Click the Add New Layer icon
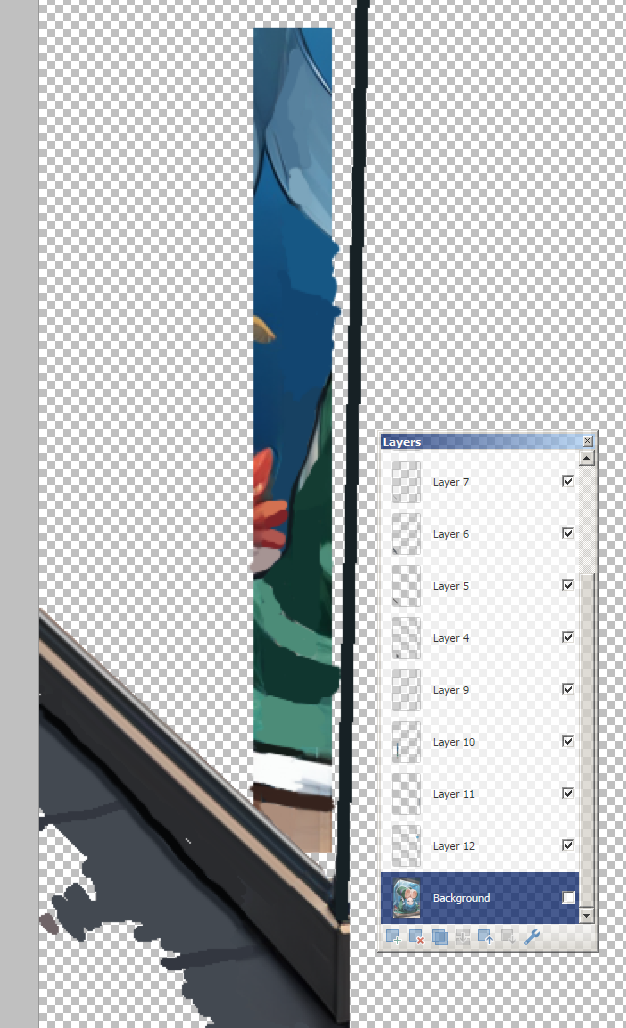The width and height of the screenshot is (626, 1028). tap(393, 937)
